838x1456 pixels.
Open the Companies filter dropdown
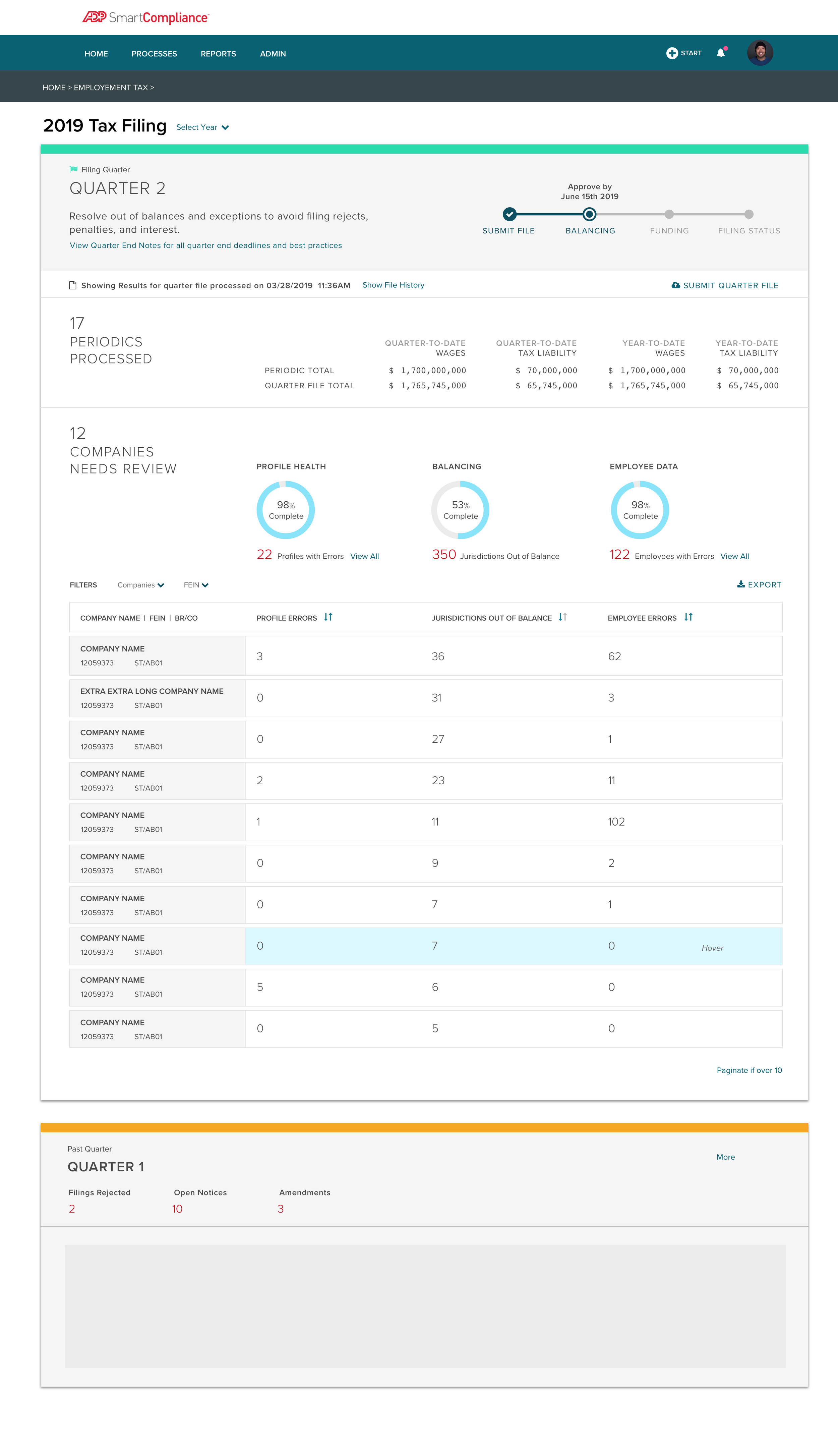(140, 585)
